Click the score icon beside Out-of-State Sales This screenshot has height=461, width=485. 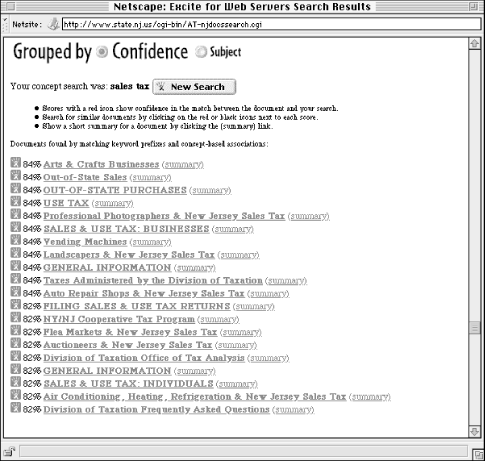pyautogui.click(x=15, y=176)
